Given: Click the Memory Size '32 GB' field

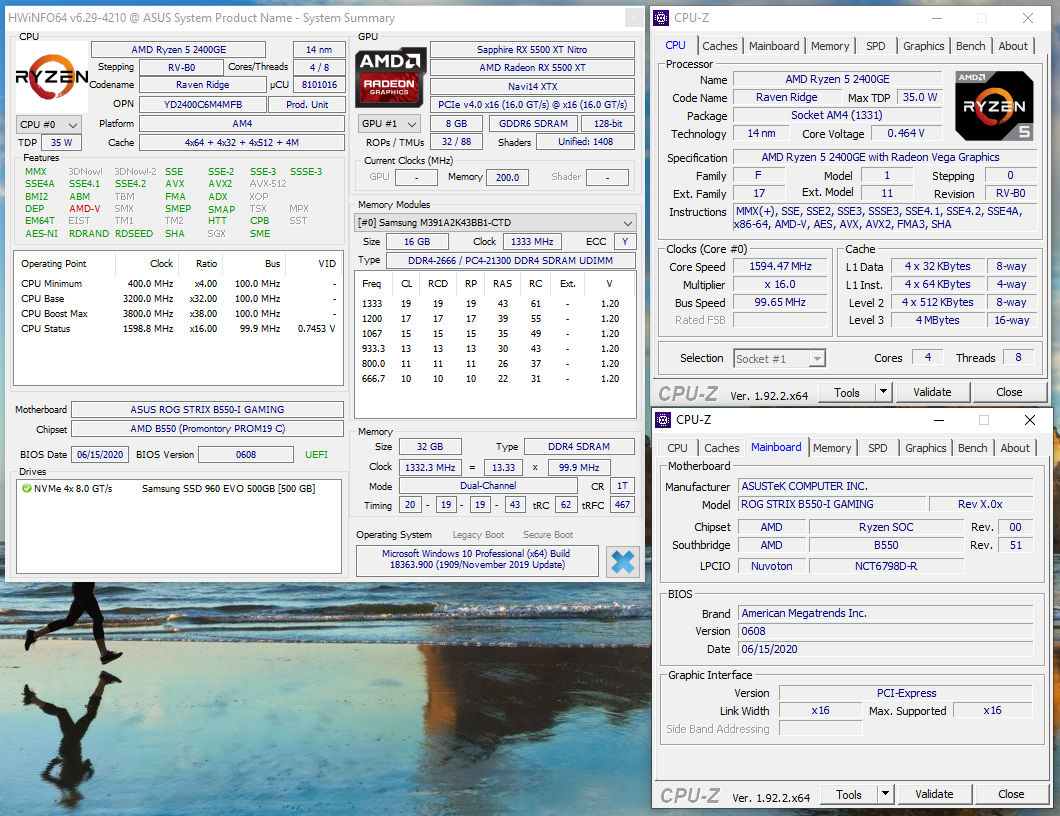Looking at the screenshot, I should (430, 446).
